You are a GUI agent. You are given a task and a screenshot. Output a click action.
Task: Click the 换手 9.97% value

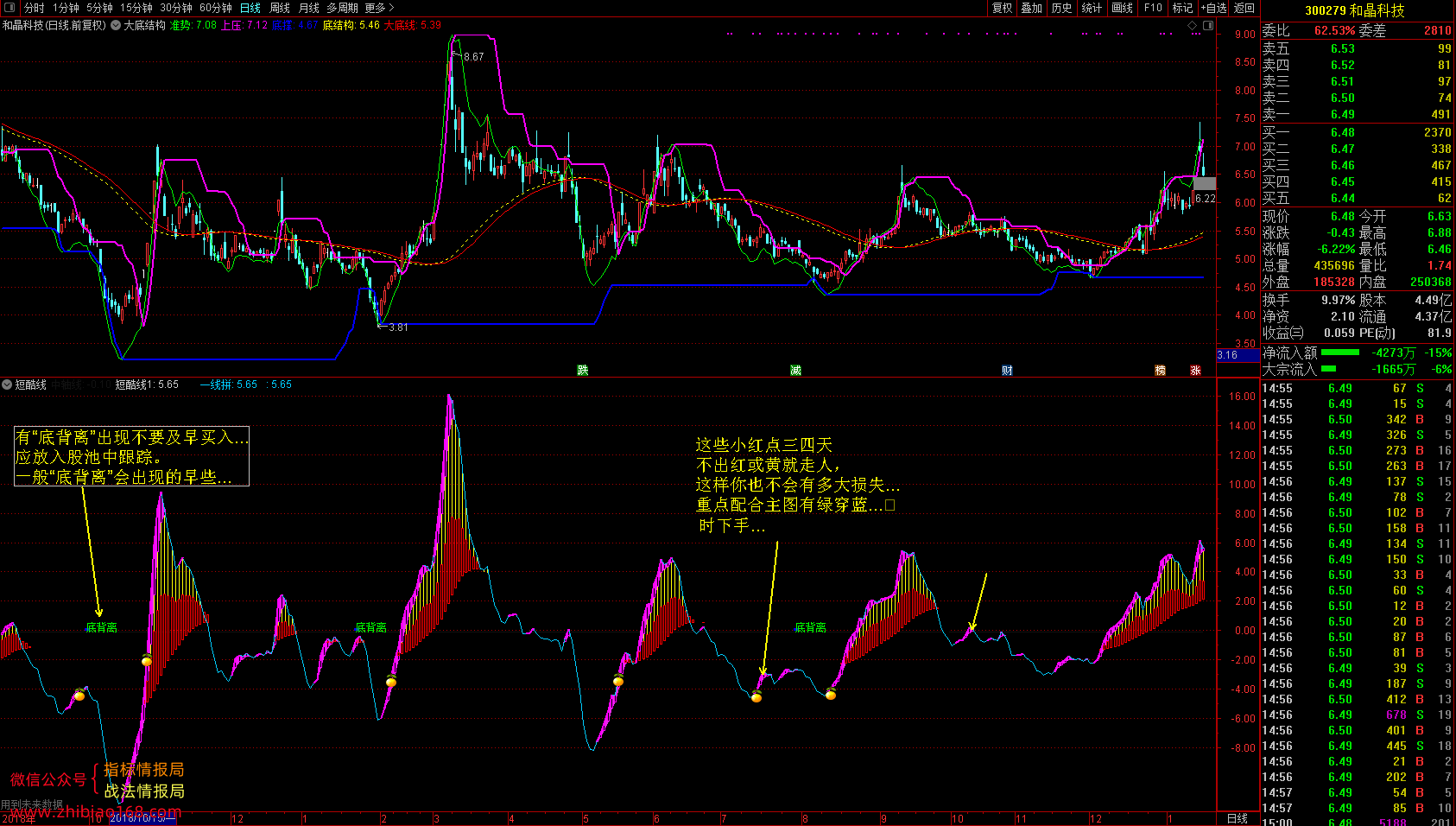[1338, 300]
